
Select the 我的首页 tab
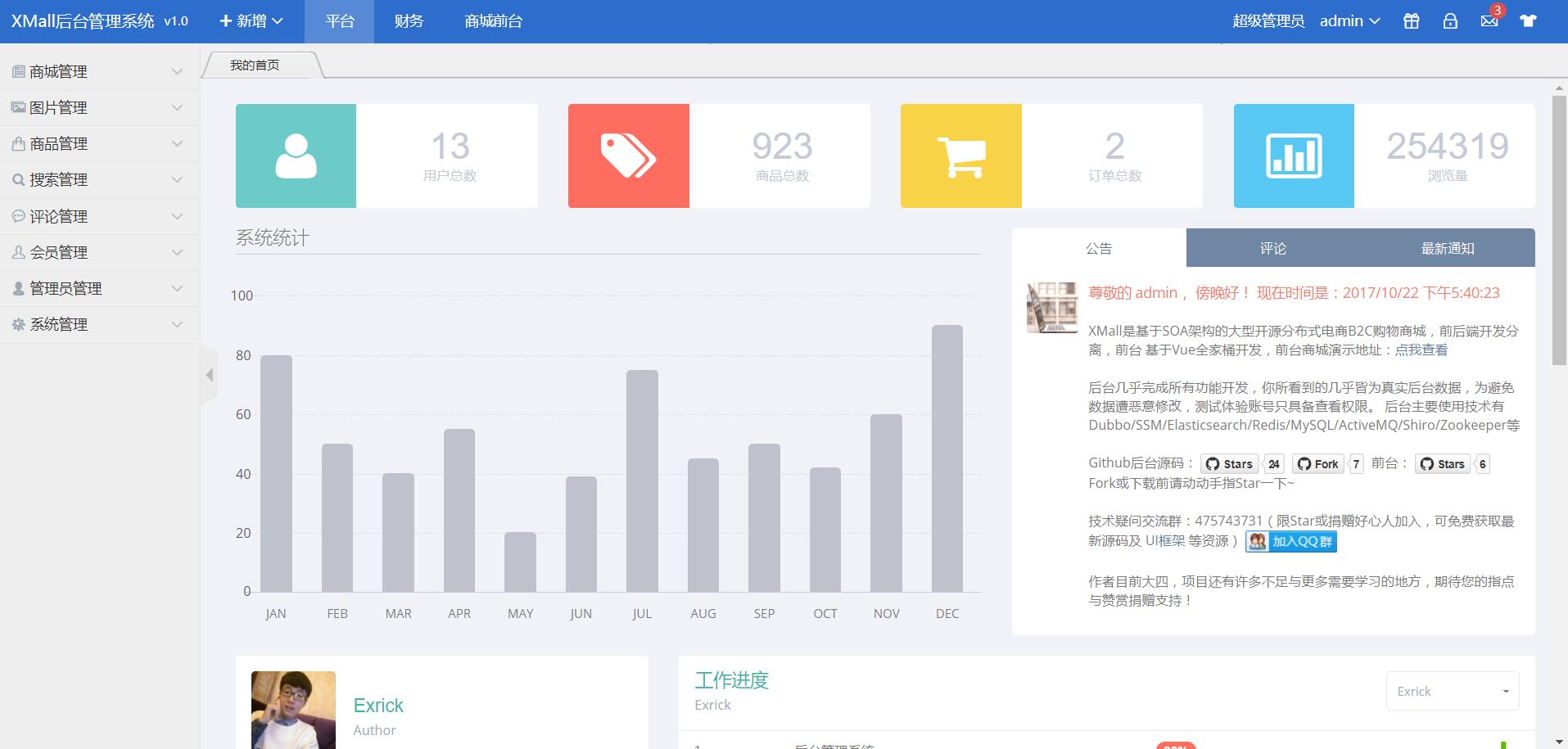(x=255, y=65)
